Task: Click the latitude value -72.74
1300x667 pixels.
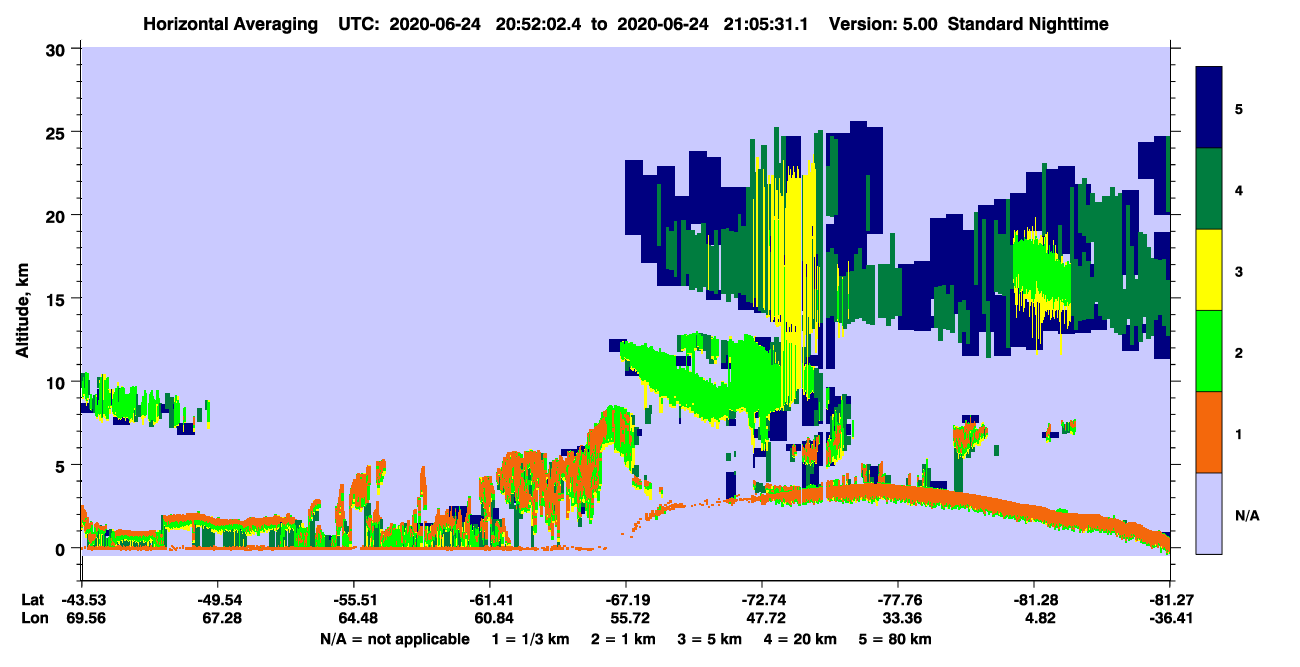Action: tap(762, 600)
